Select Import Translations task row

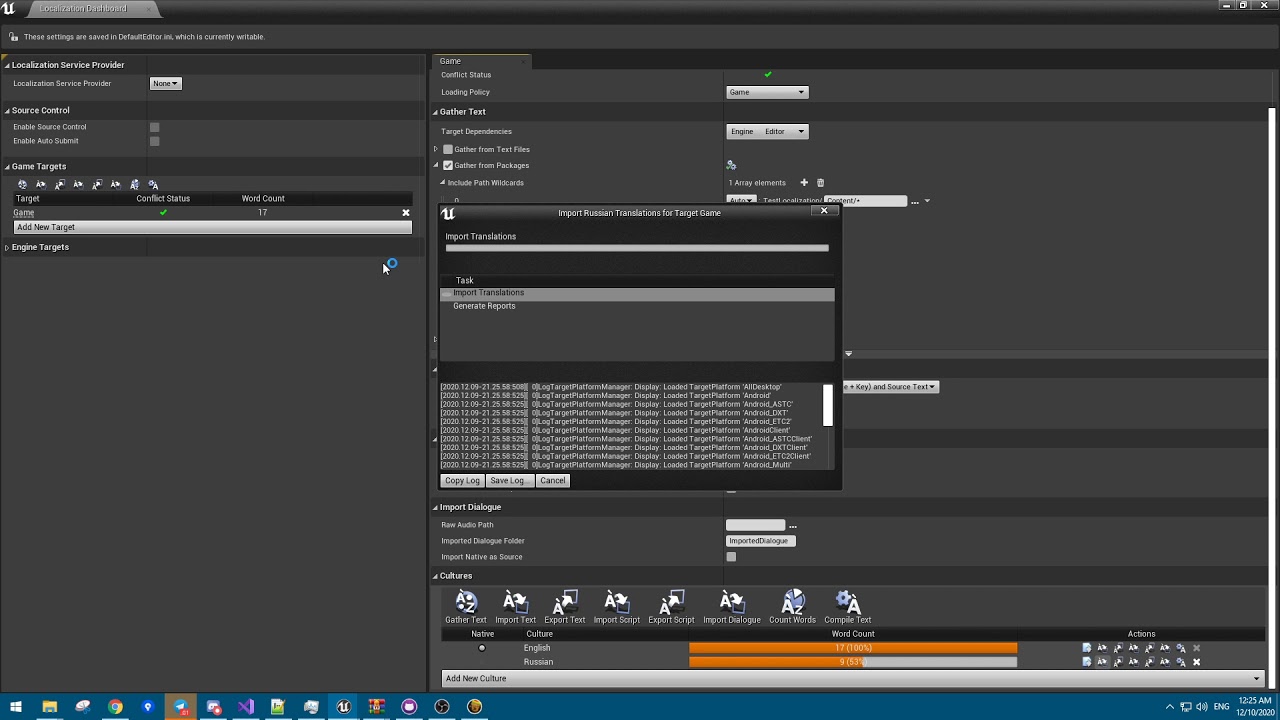(x=637, y=293)
